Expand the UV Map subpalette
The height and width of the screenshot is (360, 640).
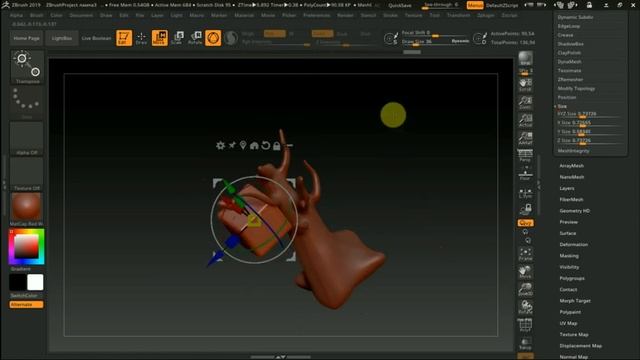[x=568, y=323]
